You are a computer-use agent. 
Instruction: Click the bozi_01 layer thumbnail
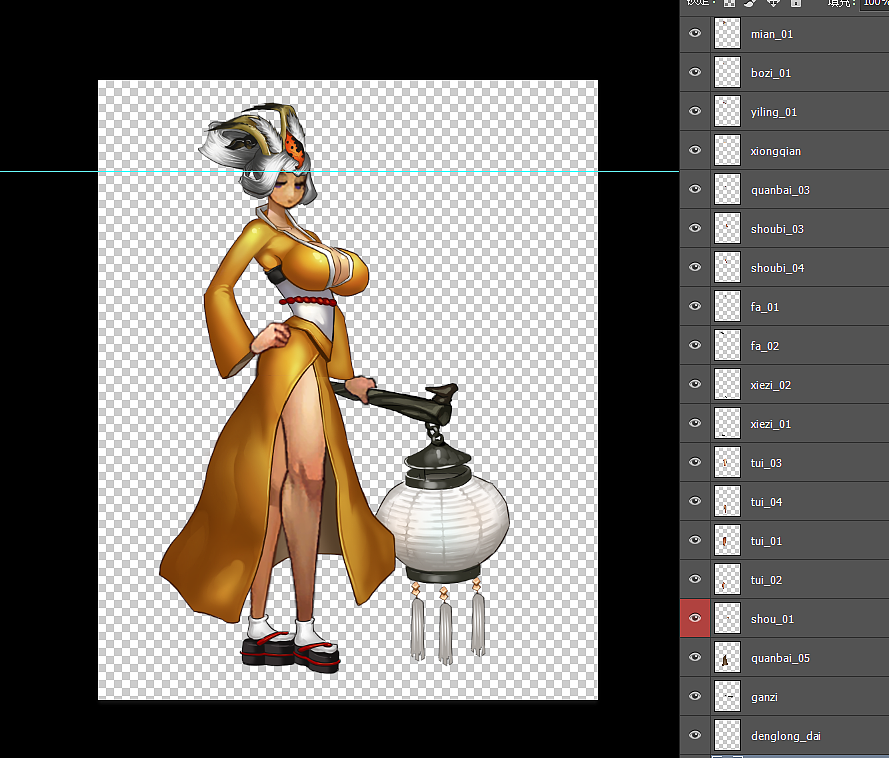727,73
